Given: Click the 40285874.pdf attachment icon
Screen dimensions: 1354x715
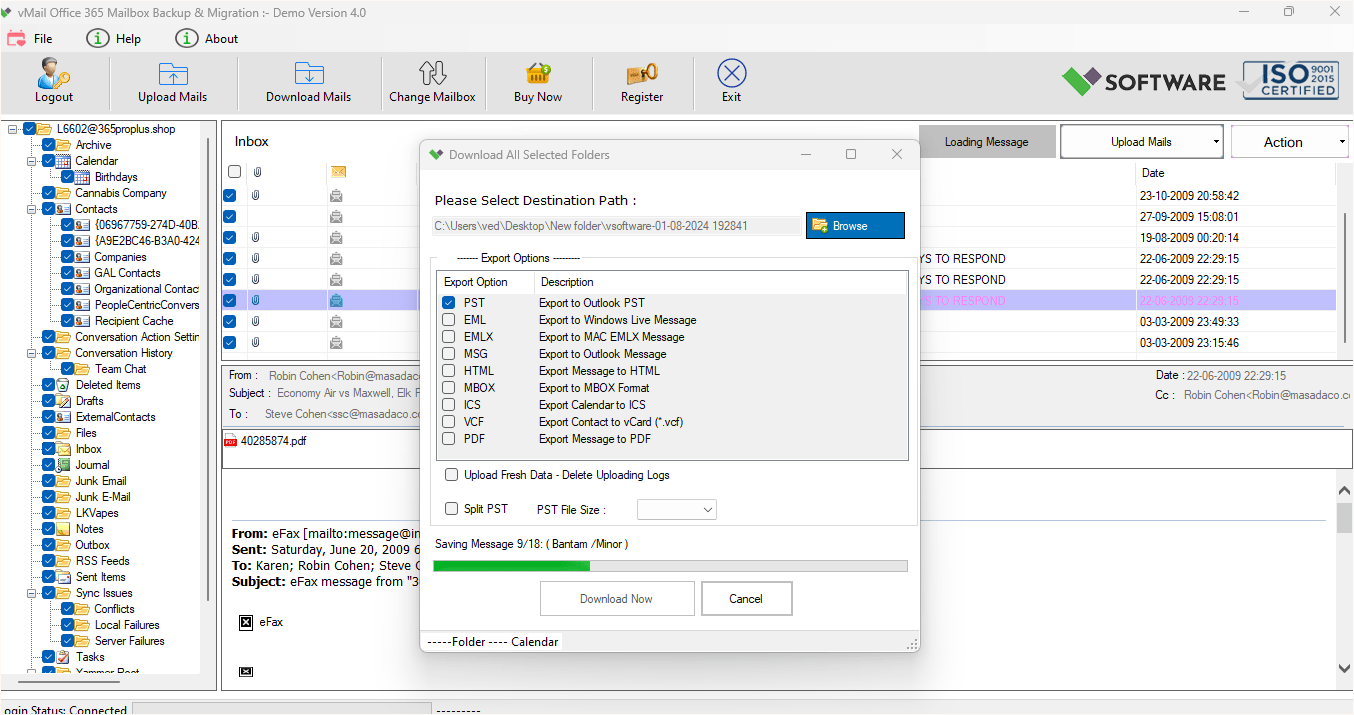Looking at the screenshot, I should [x=230, y=441].
